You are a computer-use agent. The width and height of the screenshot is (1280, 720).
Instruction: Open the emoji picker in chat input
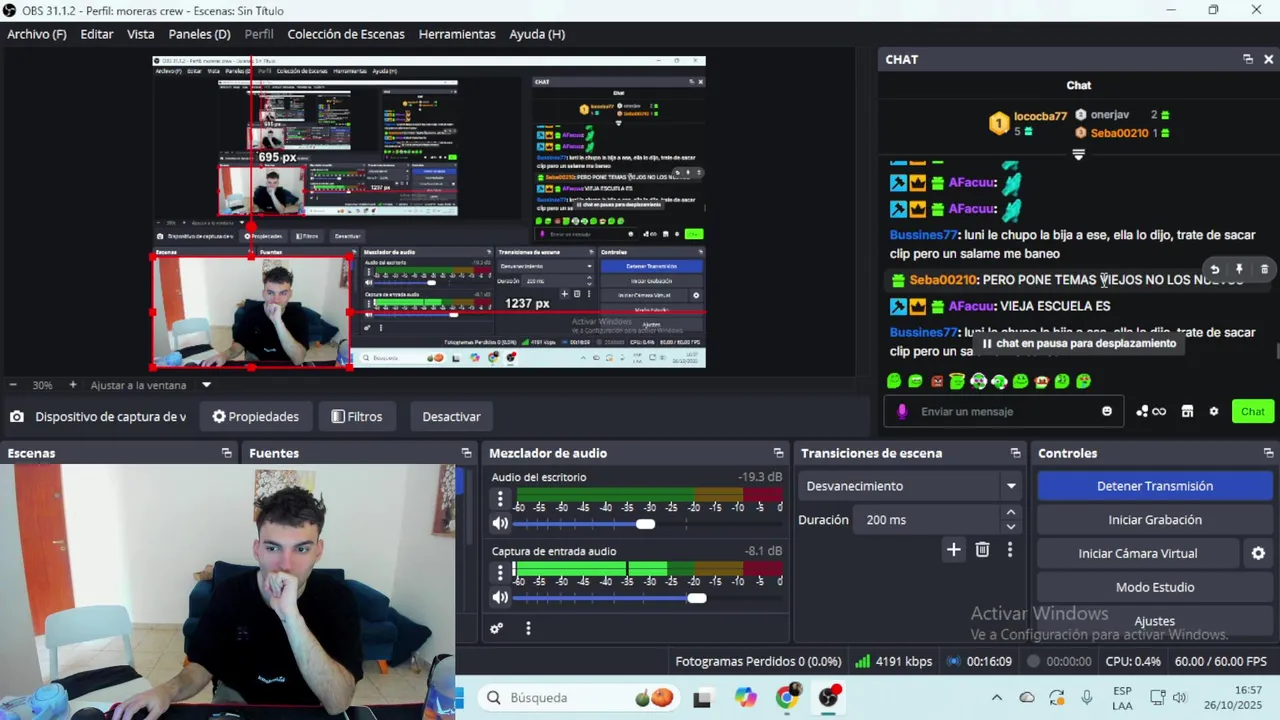[1107, 411]
